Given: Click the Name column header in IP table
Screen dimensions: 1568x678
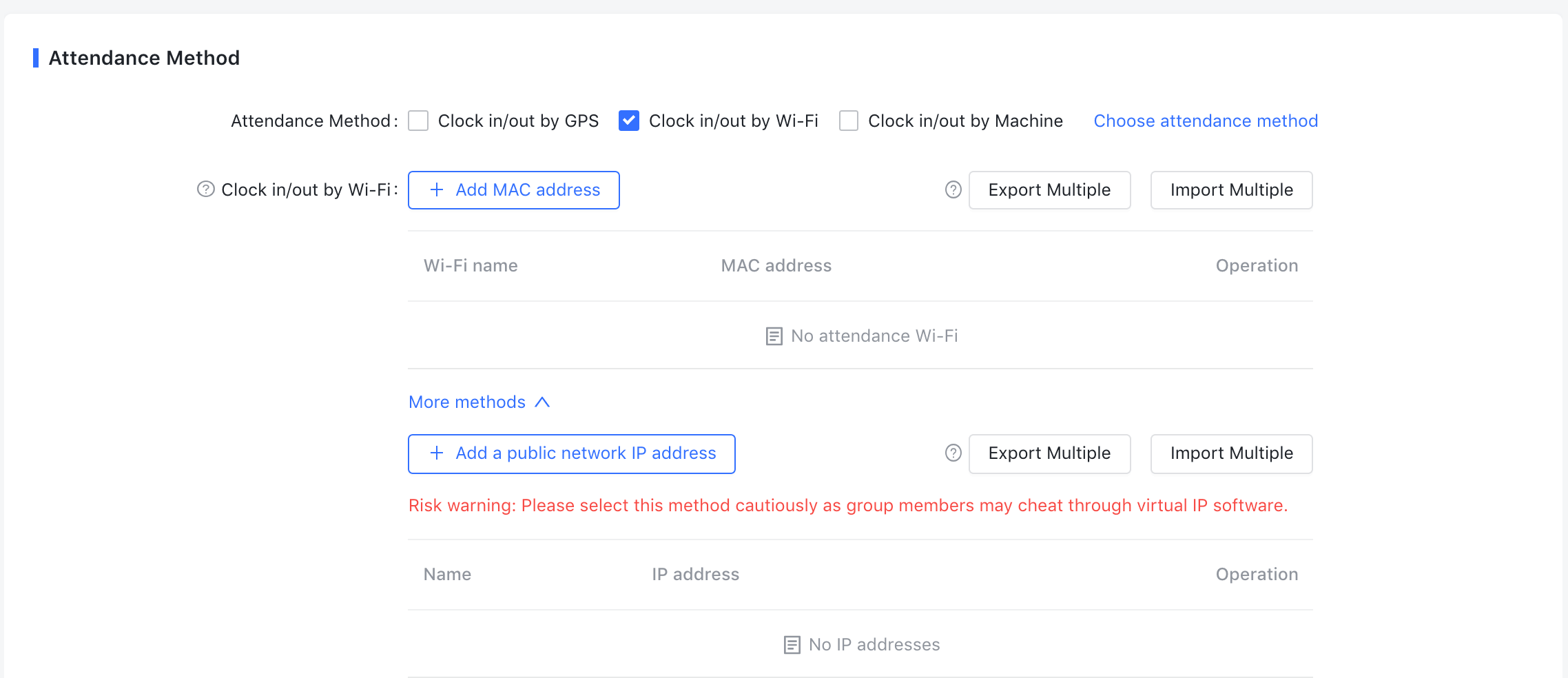Looking at the screenshot, I should coord(447,575).
